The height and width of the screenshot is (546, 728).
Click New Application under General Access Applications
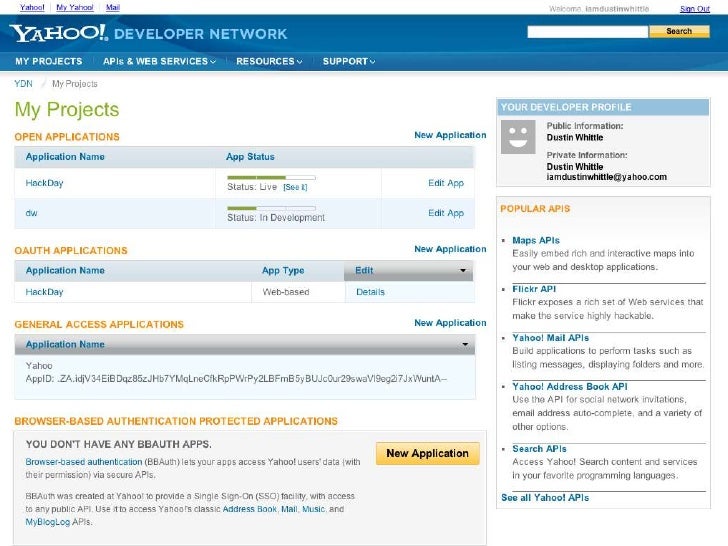tap(450, 323)
